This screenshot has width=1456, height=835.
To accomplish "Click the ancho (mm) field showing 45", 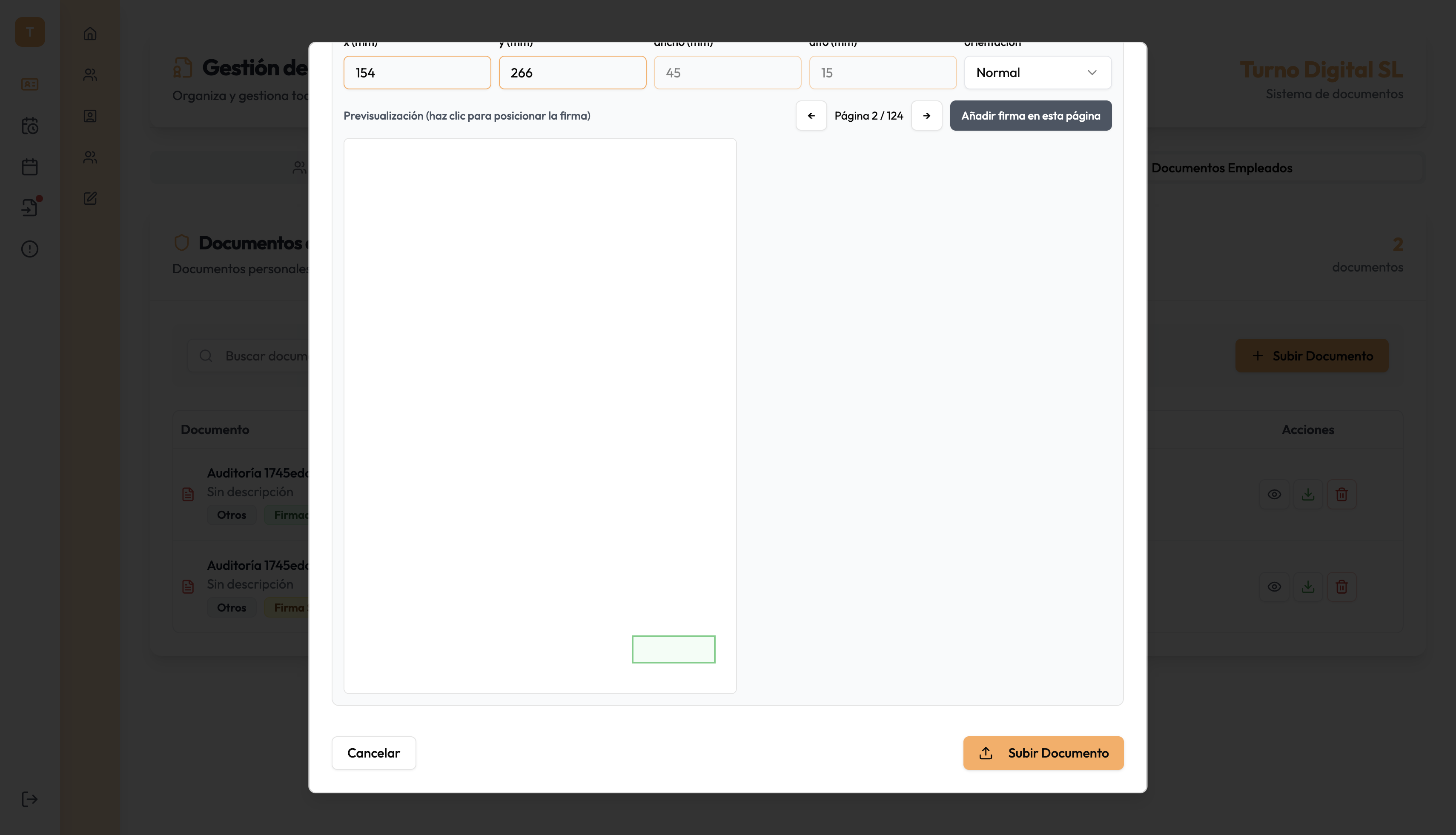I will pos(728,73).
